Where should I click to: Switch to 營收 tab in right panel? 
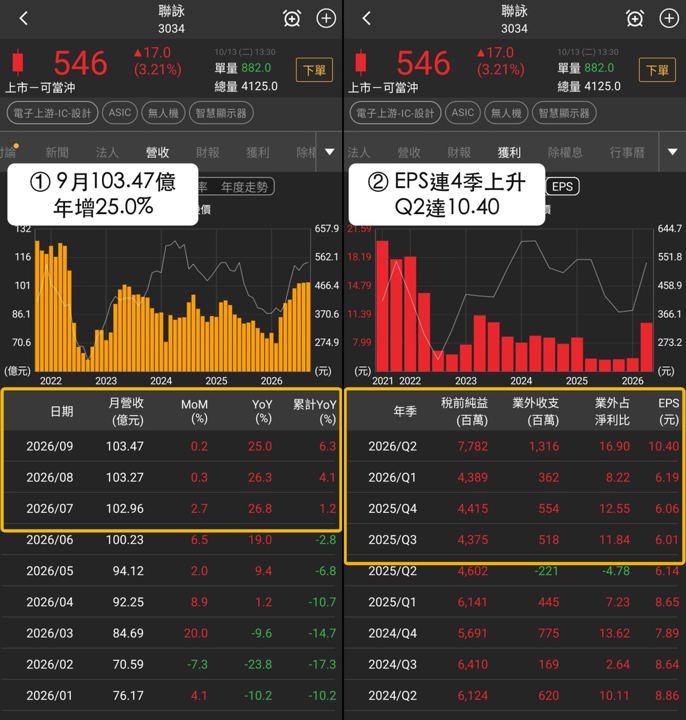(x=409, y=152)
